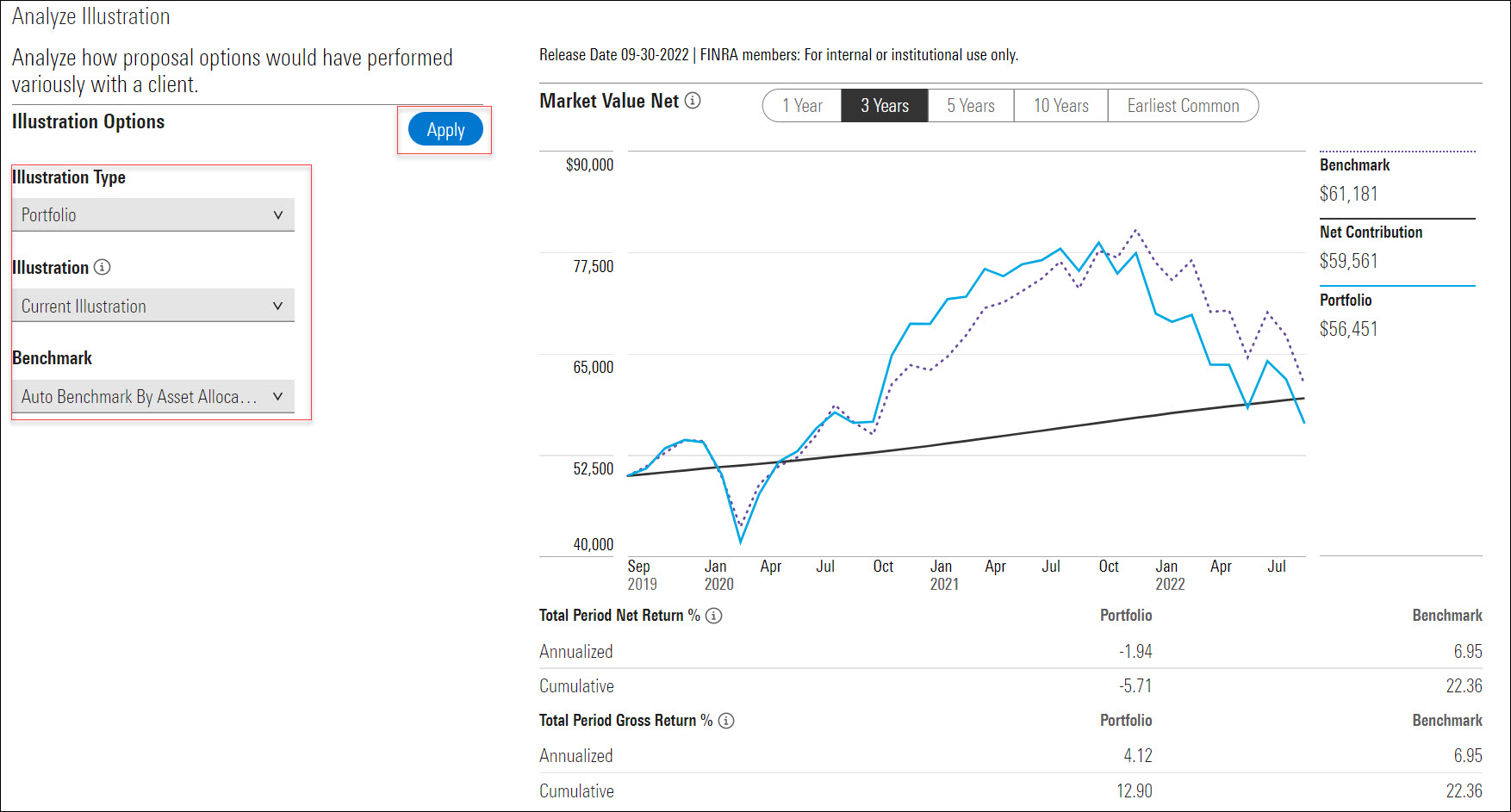
Task: Click the Jan 2022 axis label
Action: 1170,575
